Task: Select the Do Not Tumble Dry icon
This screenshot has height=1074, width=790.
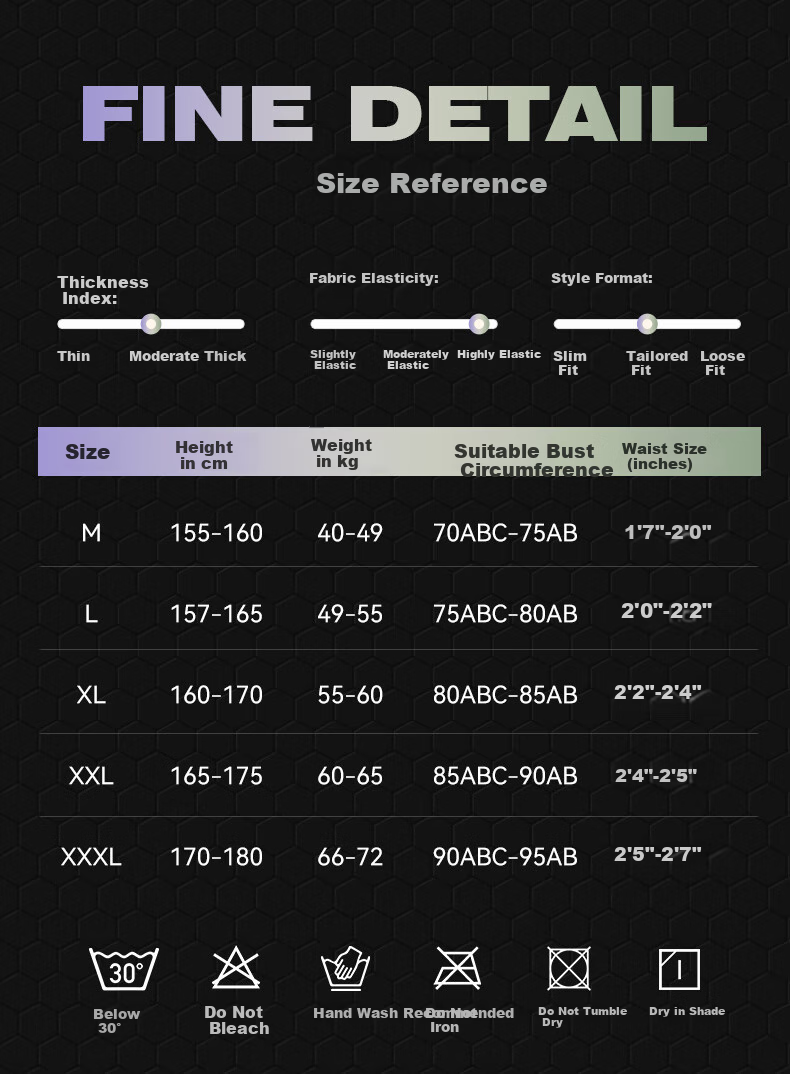Action: coord(569,969)
